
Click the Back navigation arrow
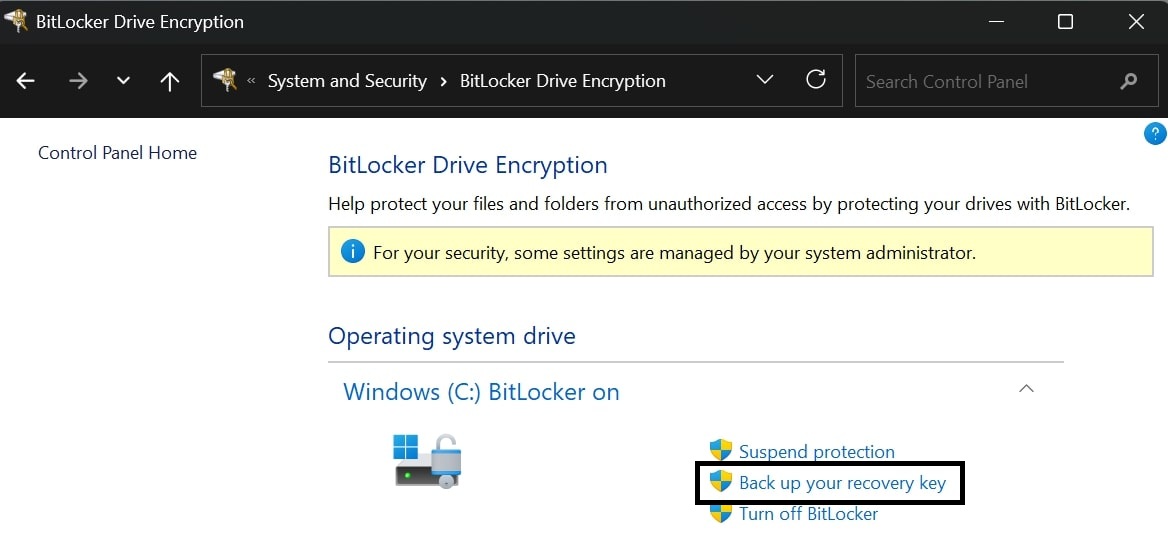[x=26, y=81]
